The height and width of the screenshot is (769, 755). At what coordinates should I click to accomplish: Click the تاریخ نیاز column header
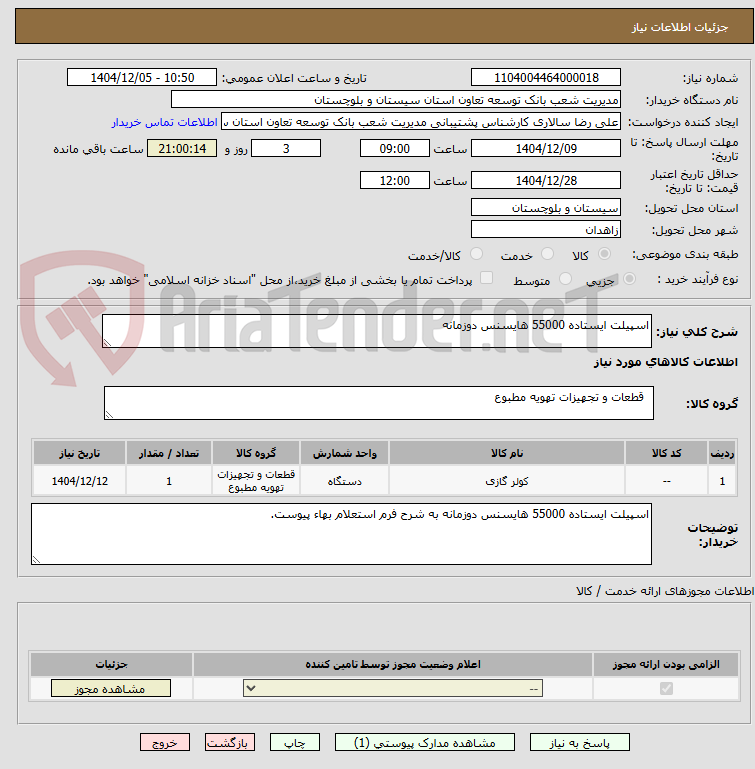pos(79,453)
